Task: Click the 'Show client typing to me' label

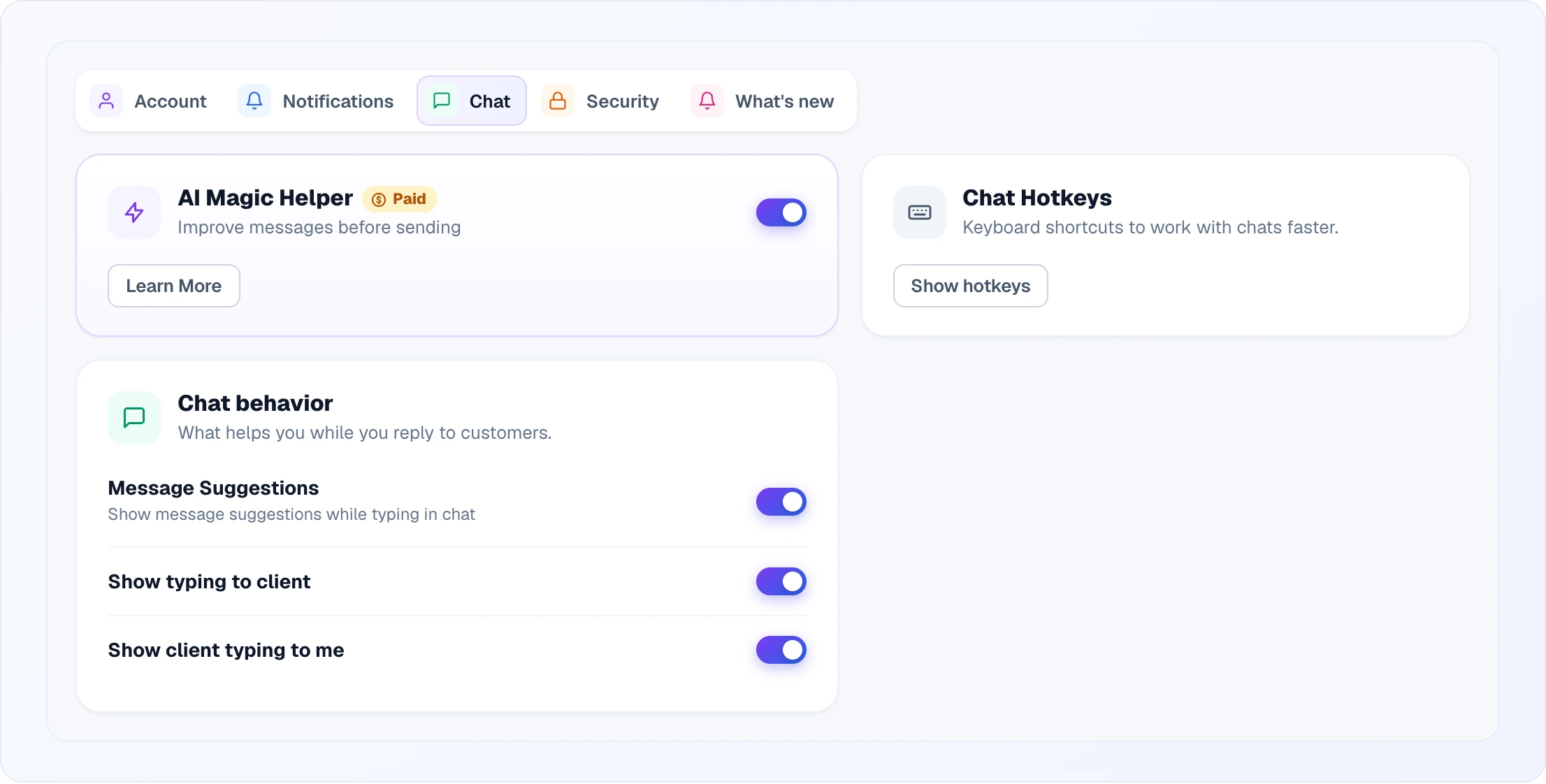Action: [226, 650]
